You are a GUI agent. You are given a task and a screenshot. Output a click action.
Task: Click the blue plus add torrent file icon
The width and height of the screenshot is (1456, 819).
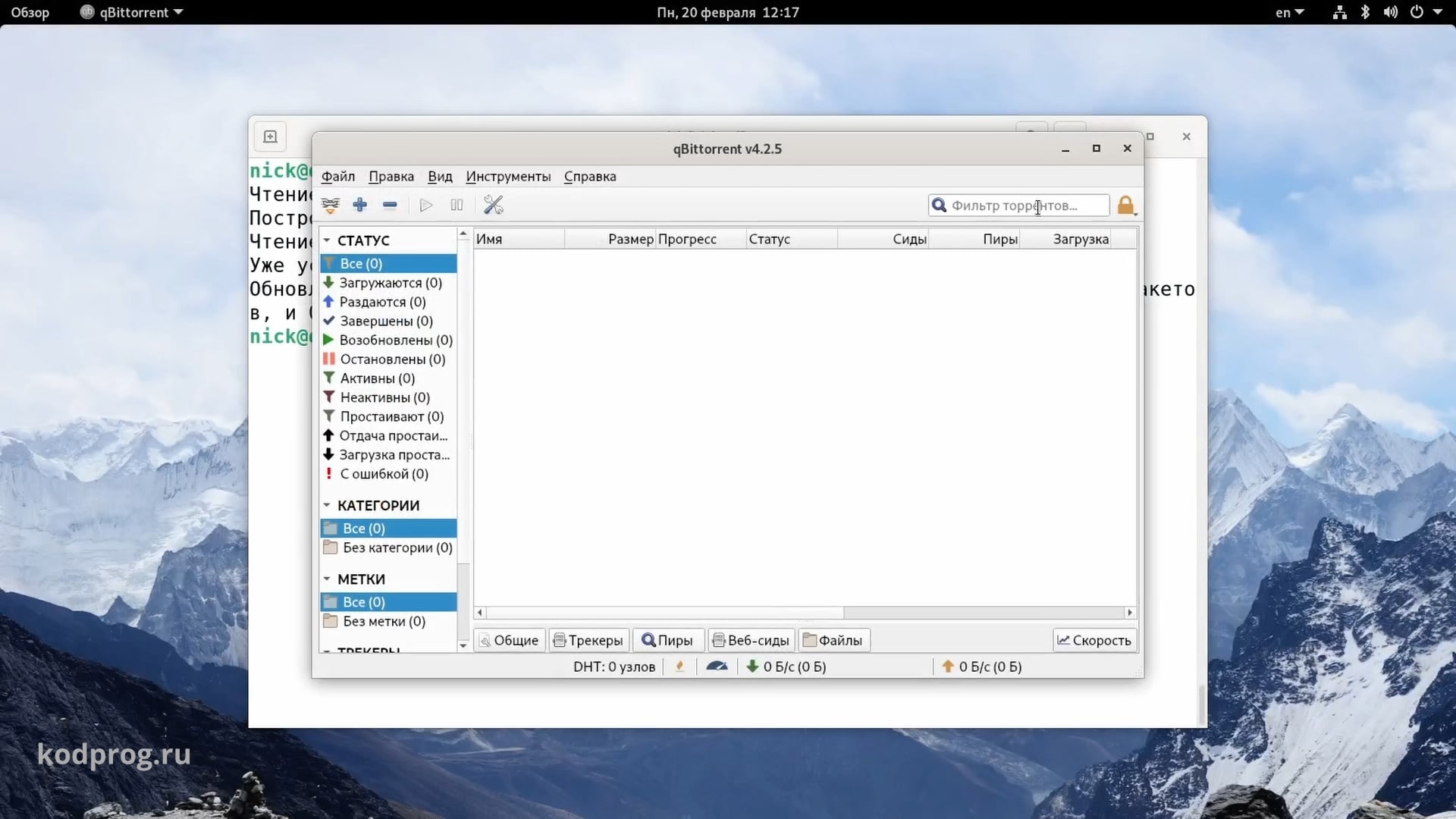click(360, 205)
